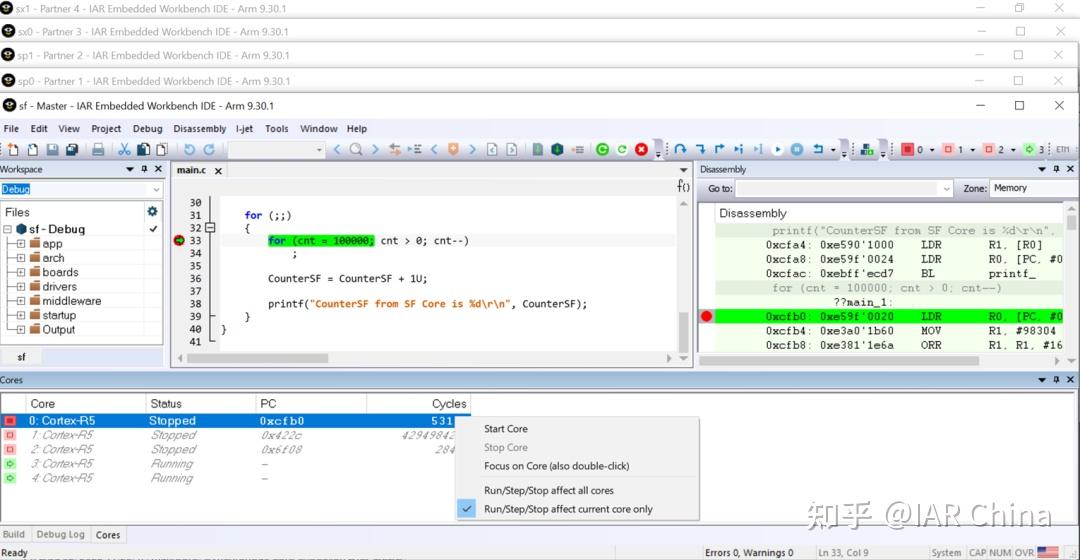Click the Step Into icon
The image size is (1080, 560).
pyautogui.click(x=700, y=149)
